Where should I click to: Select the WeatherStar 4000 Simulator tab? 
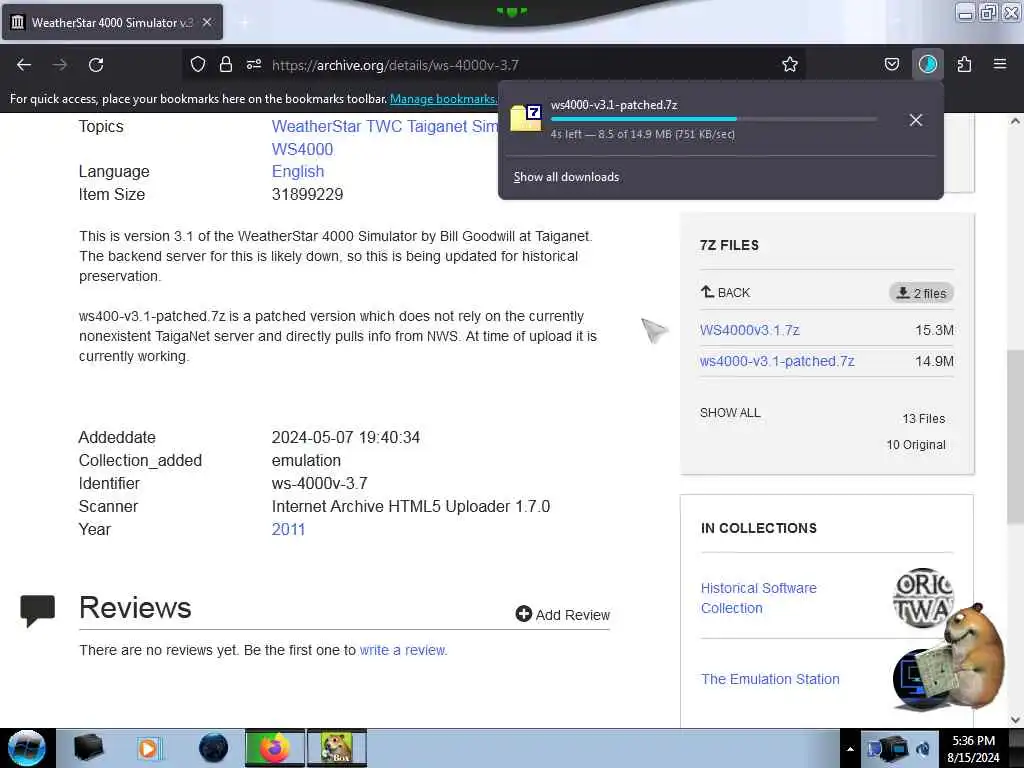[x=112, y=22]
